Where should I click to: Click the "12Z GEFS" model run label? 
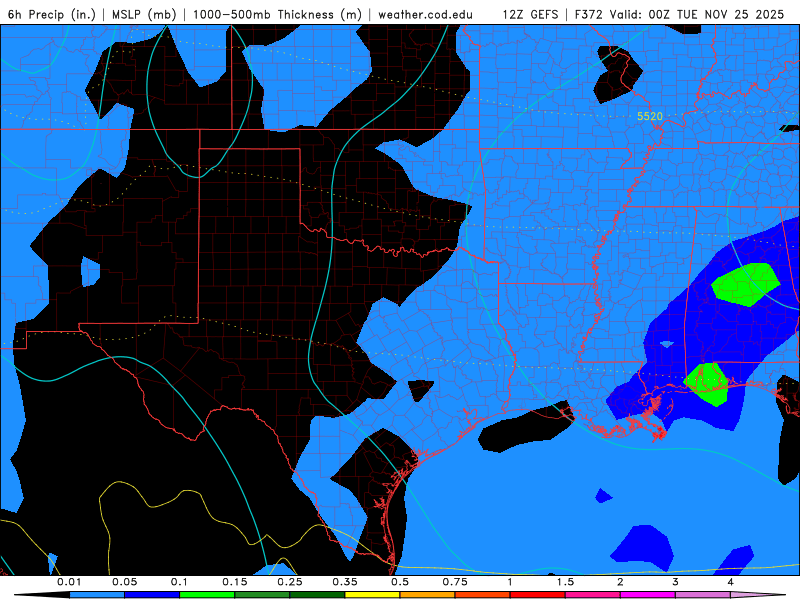[530, 14]
